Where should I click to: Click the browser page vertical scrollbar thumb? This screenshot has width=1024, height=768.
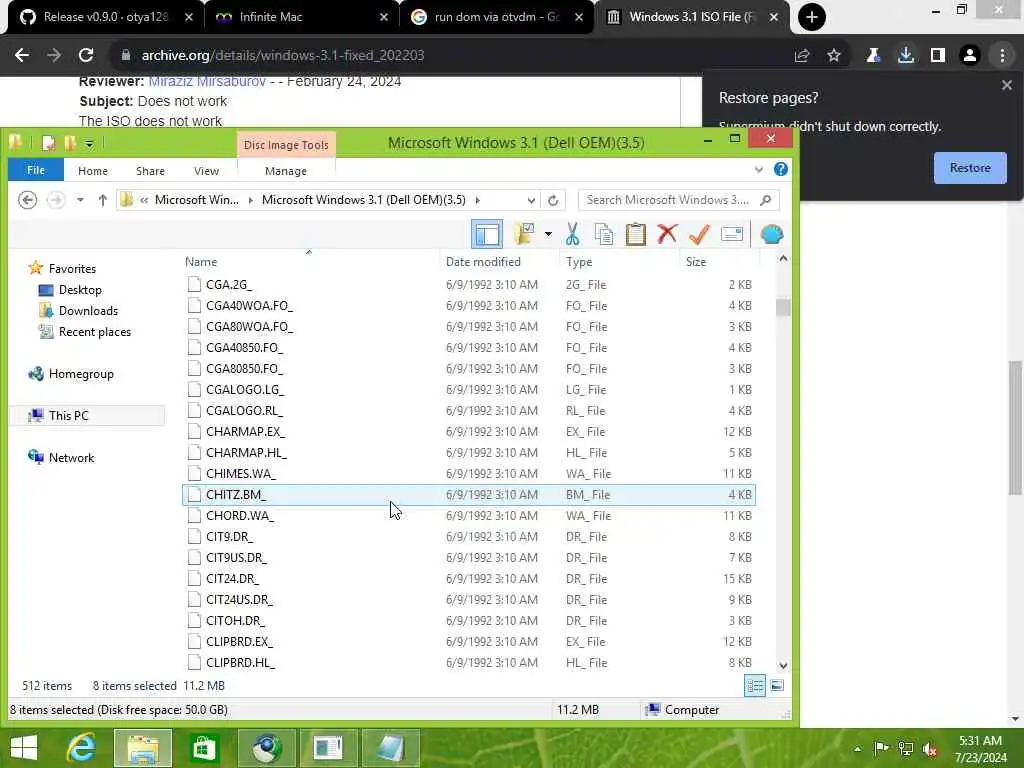point(1015,428)
